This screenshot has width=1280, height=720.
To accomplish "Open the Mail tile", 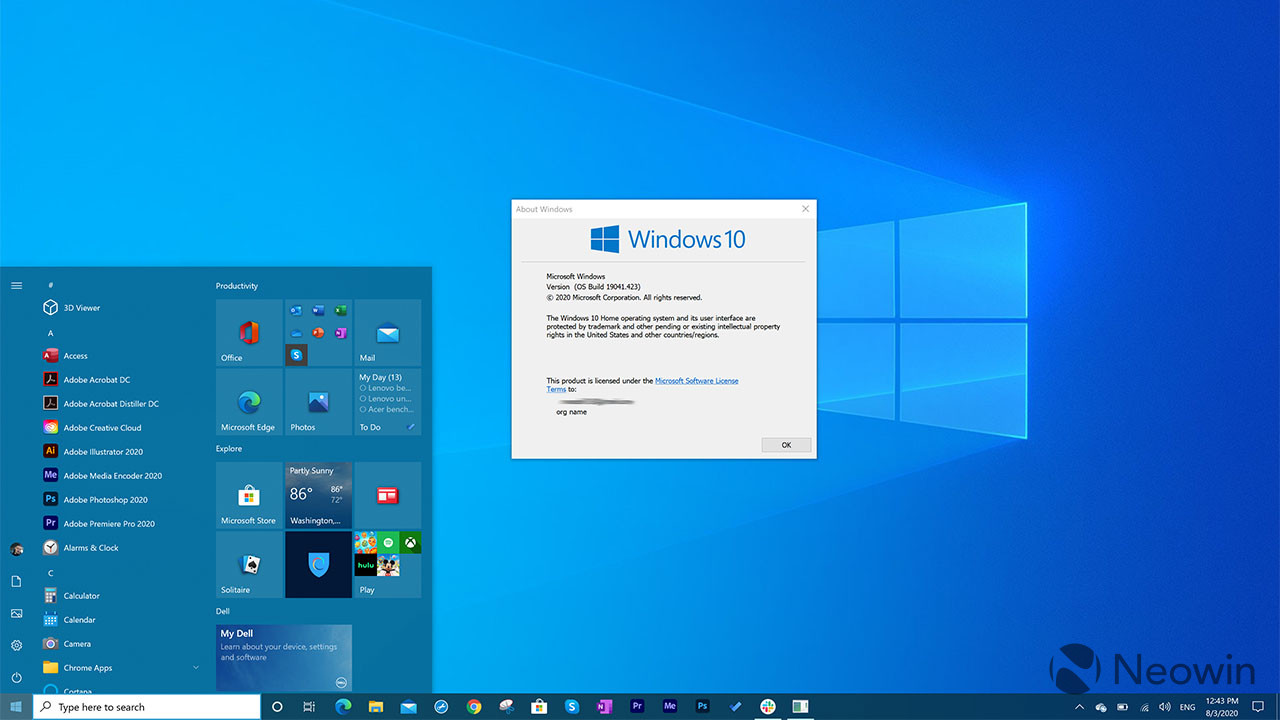I will [x=388, y=333].
